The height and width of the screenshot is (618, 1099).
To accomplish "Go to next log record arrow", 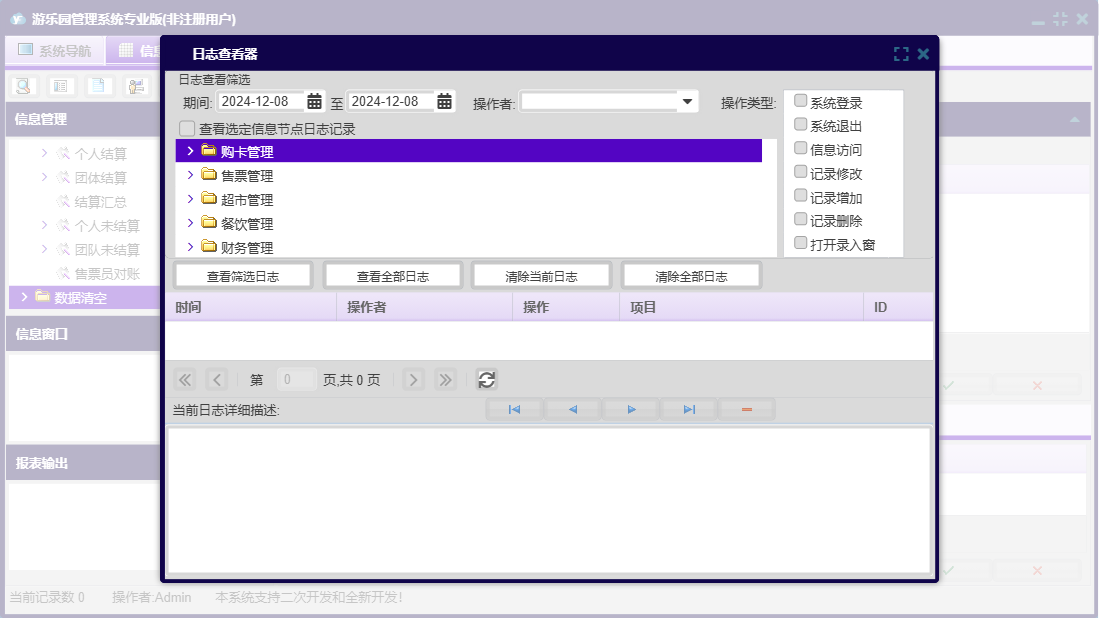I will pos(631,409).
